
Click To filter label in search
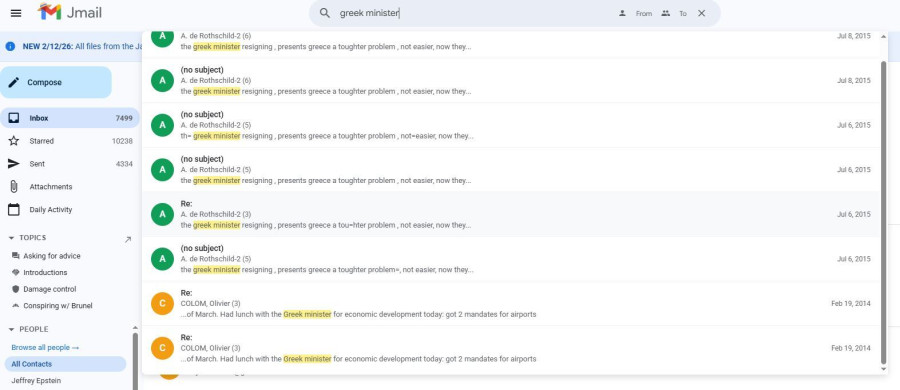[x=682, y=13]
